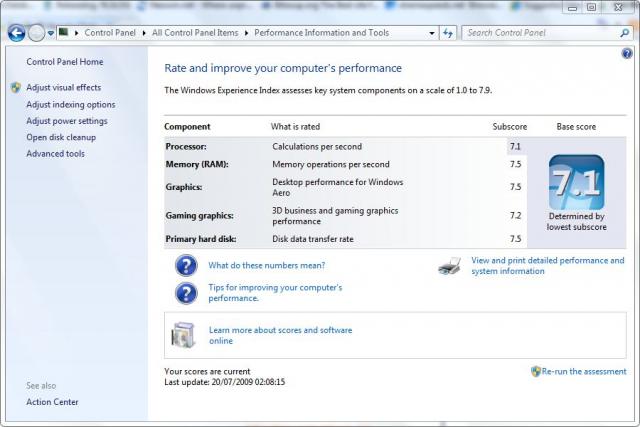Viewport: 640px width, 427px height.
Task: Click the shield icon beside Adjust visual effects
Action: coord(16,87)
